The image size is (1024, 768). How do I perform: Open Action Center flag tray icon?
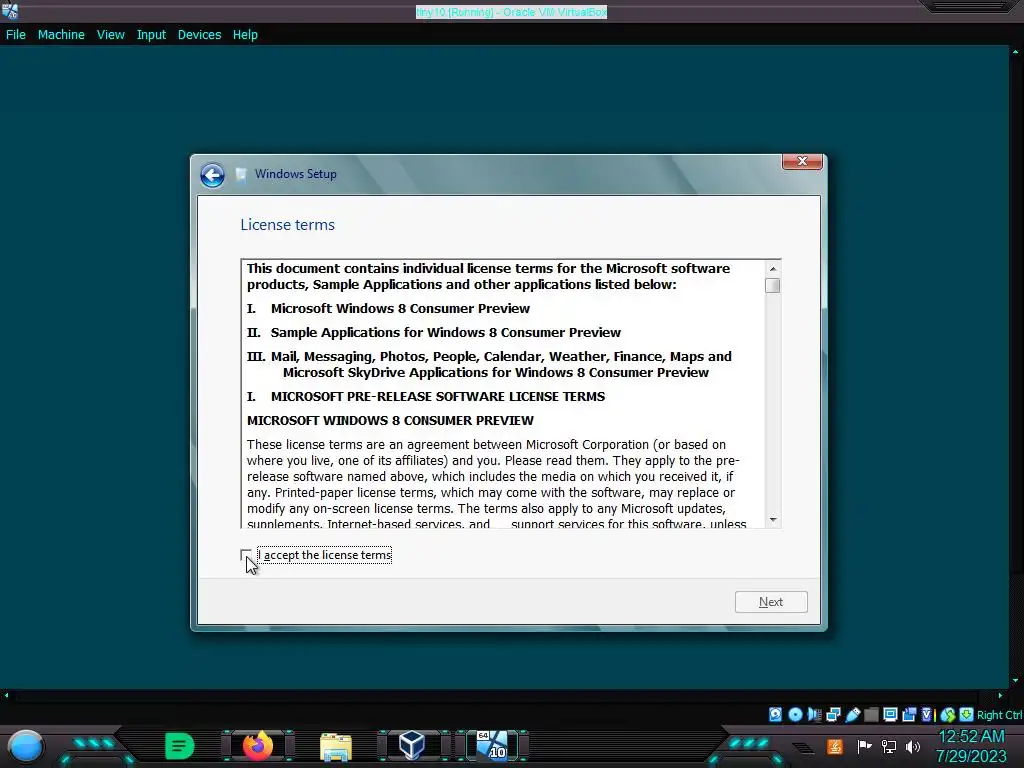click(x=864, y=746)
